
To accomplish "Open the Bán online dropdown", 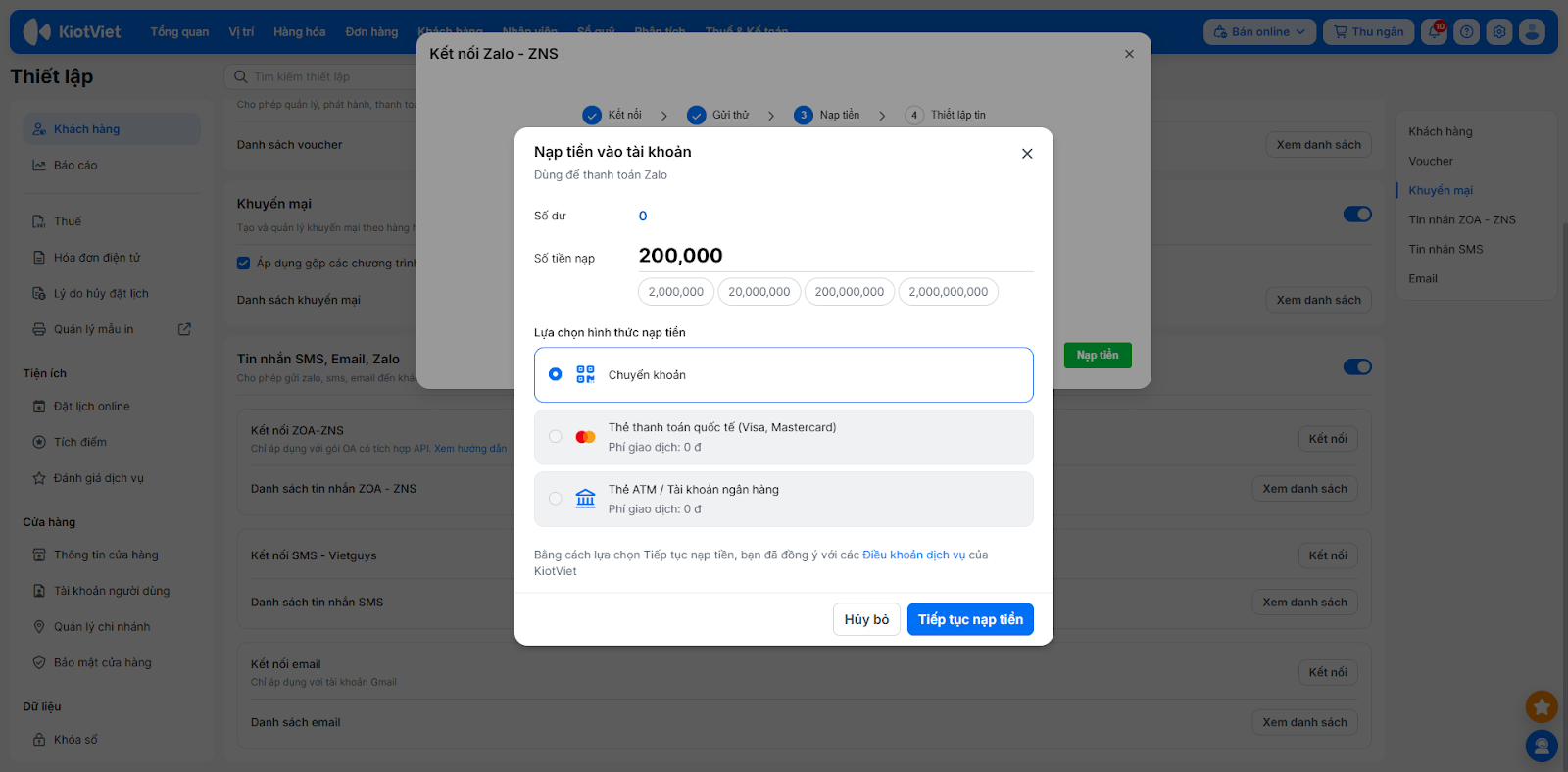I will 1259,32.
